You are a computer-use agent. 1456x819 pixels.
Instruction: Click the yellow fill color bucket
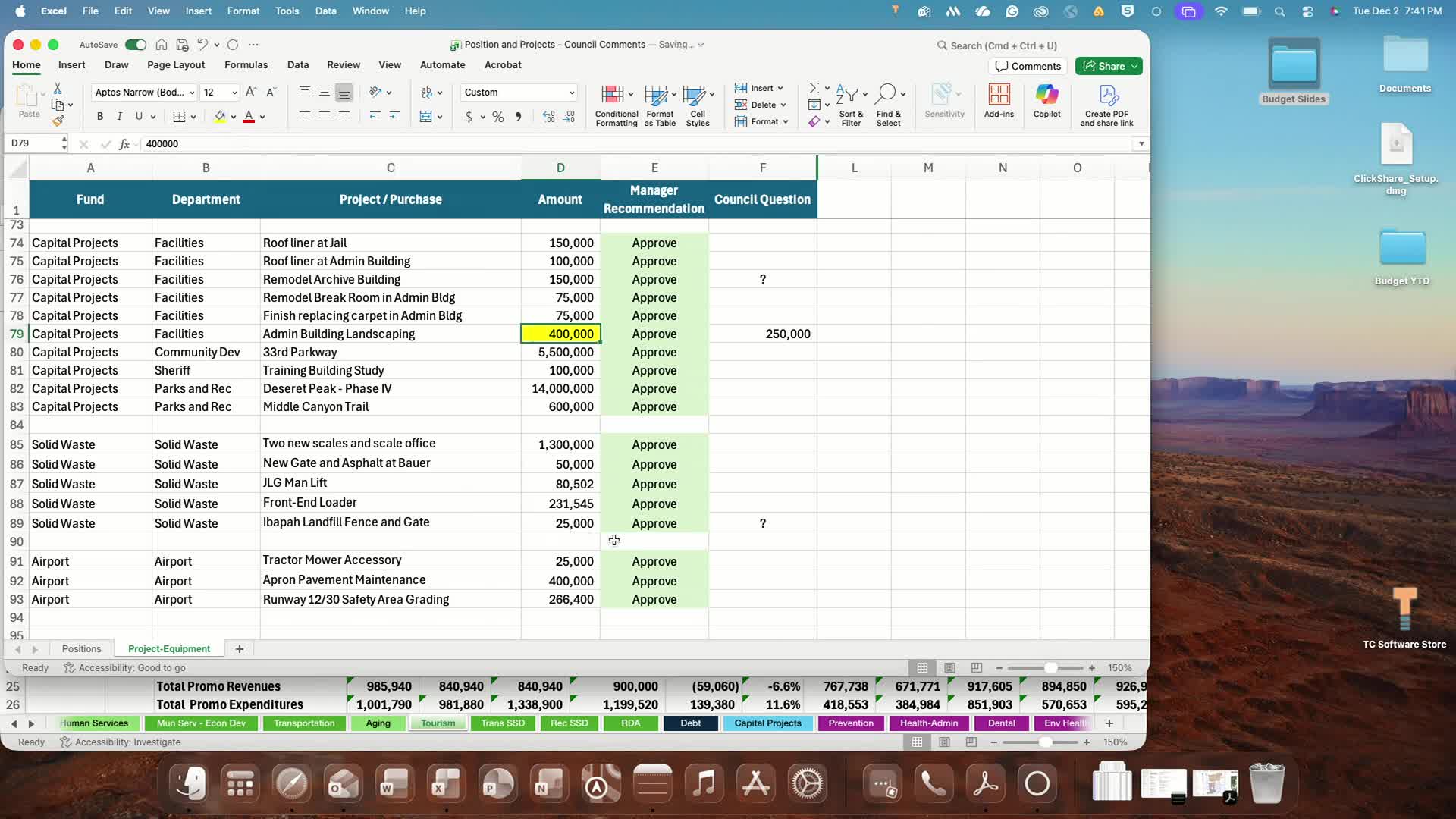click(x=220, y=117)
